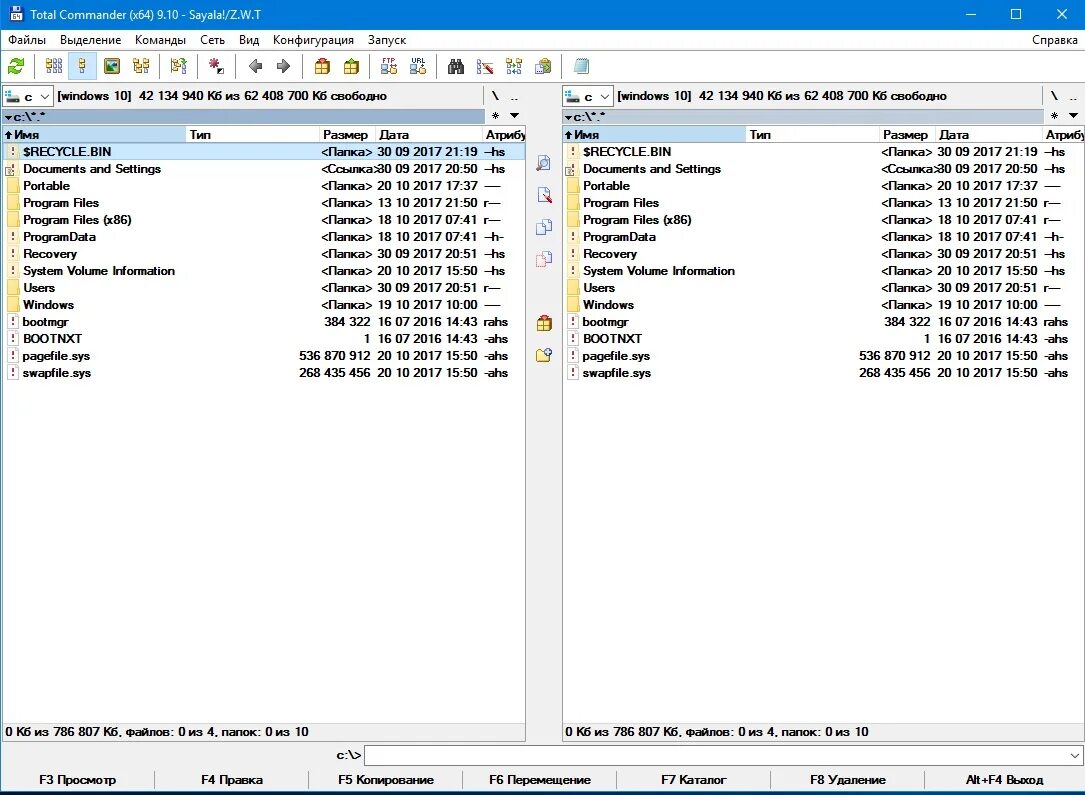Go to root with left panel backslash button
This screenshot has height=795, width=1085.
point(495,96)
